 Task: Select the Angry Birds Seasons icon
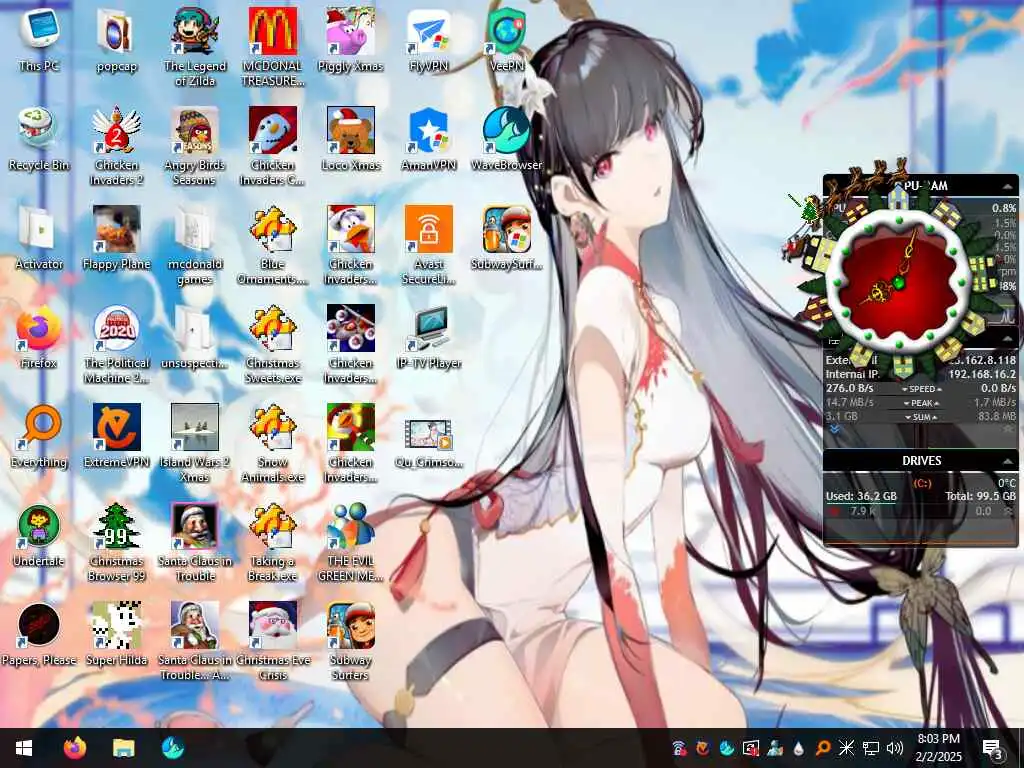[x=195, y=146]
